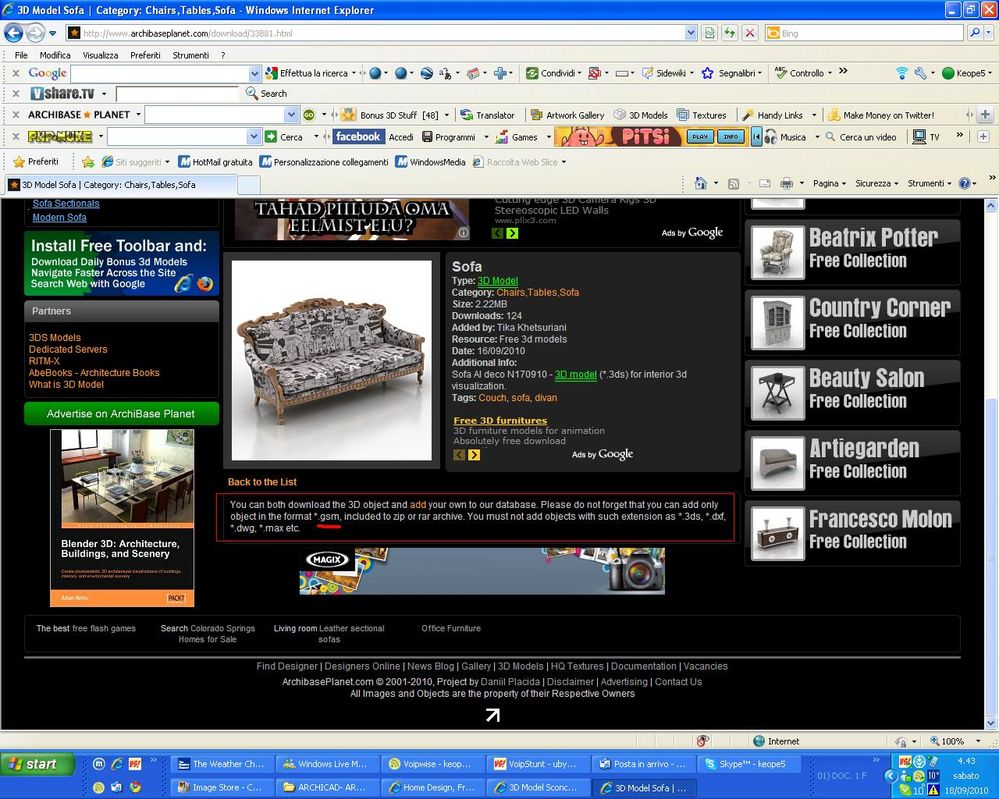
Task: Expand the PXP-Nuke toolbar search dropdown
Action: [254, 136]
